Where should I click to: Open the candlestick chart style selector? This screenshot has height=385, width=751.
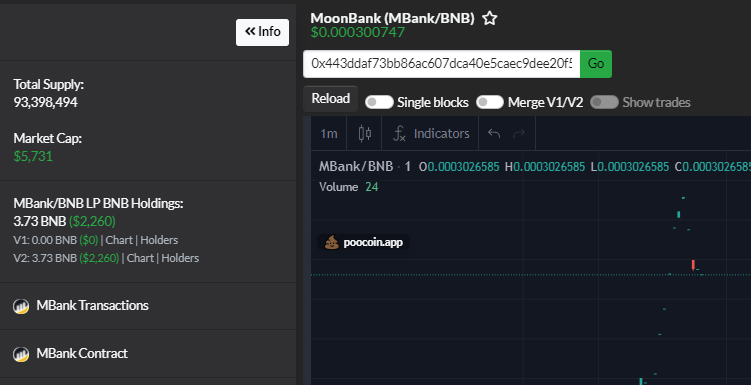click(x=365, y=133)
